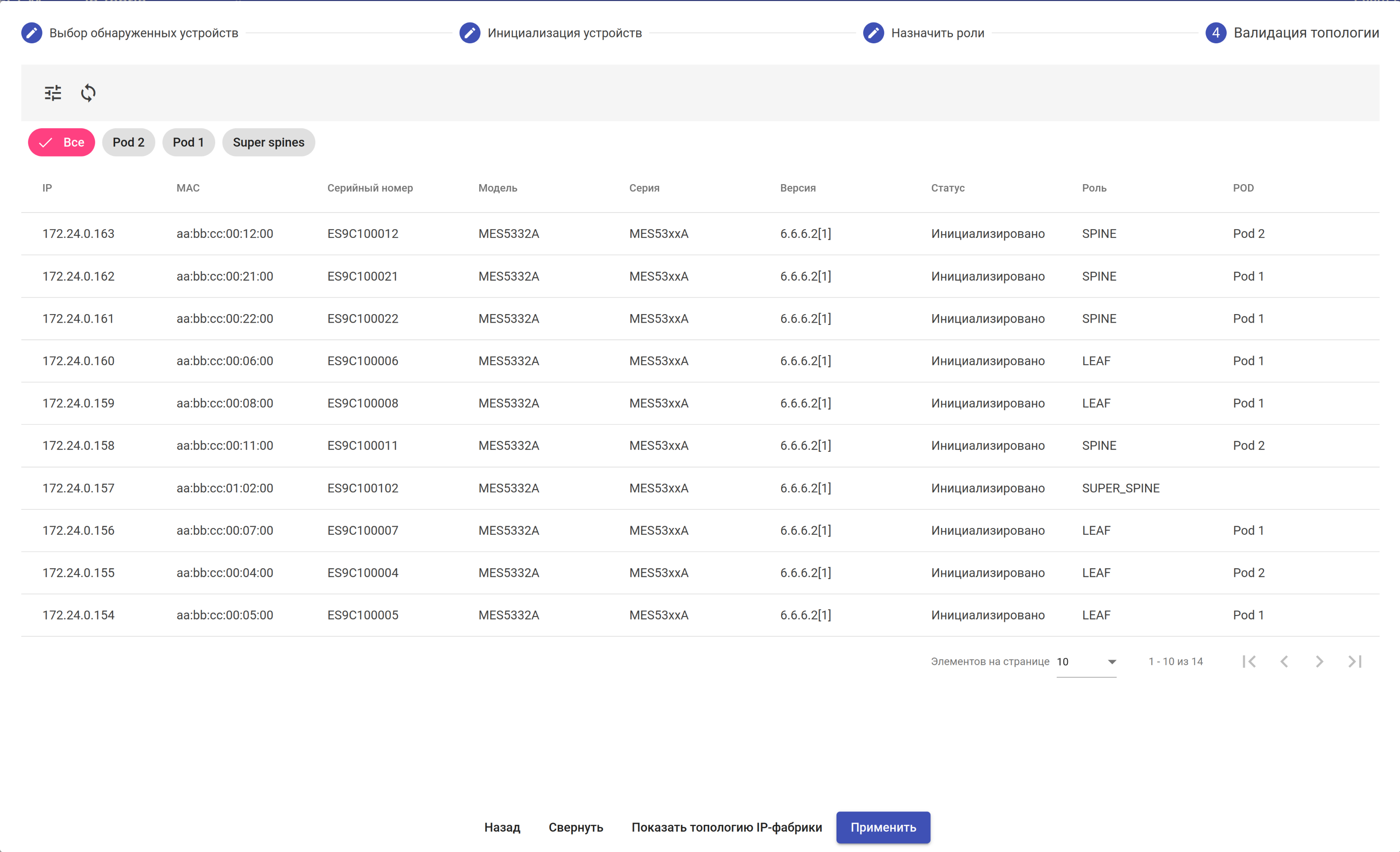Viewport: 1400px width, 852px height.
Task: Filter by Super spines chip
Action: 268,142
